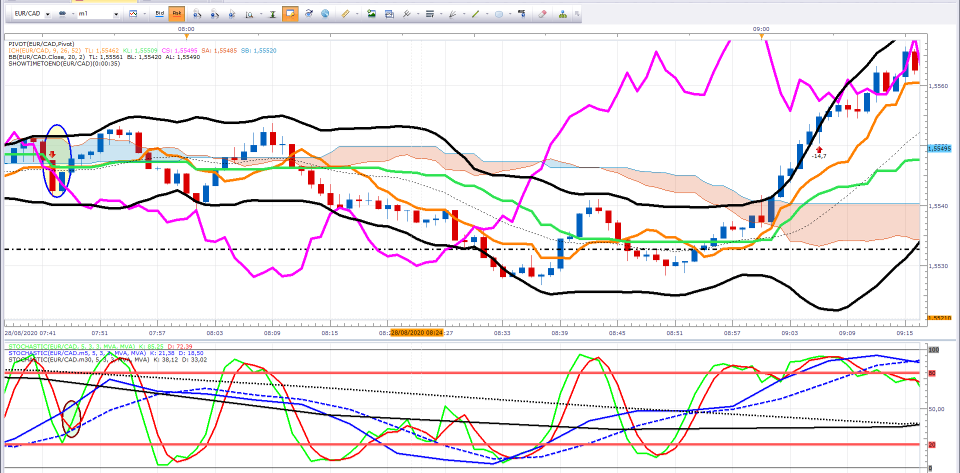
Task: Expand the horizontal lines dropdown arrow
Action: tap(441, 13)
